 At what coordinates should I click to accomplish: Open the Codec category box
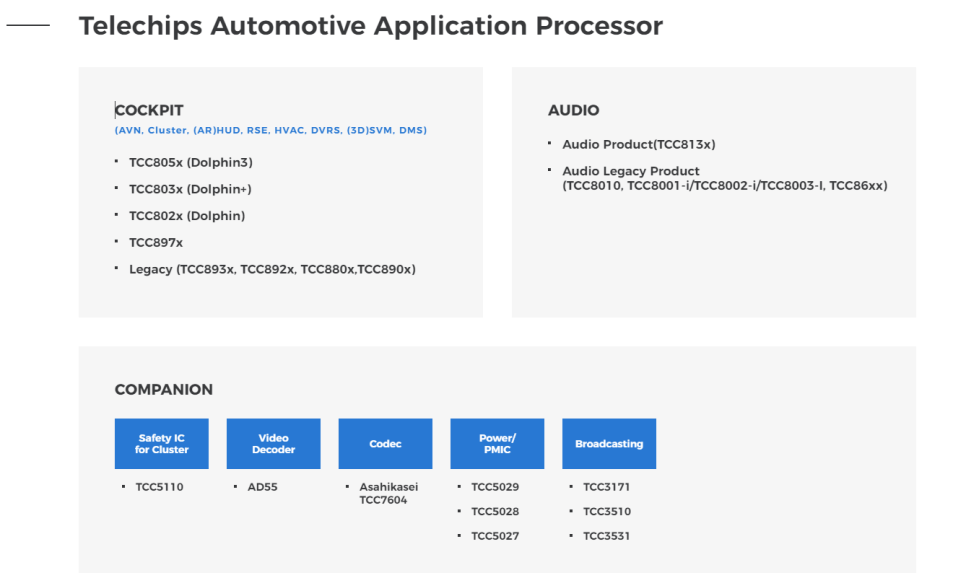385,444
